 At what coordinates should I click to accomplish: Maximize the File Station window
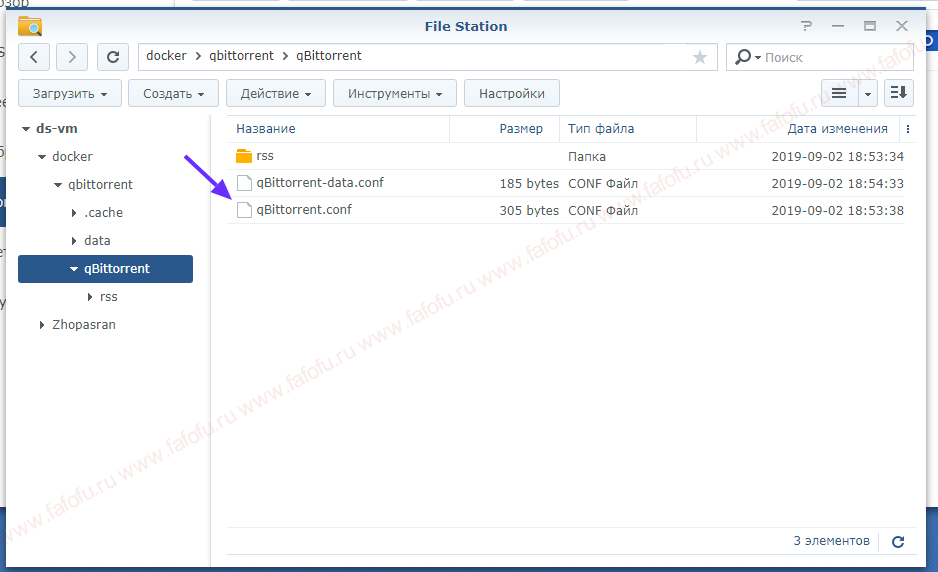(x=870, y=26)
